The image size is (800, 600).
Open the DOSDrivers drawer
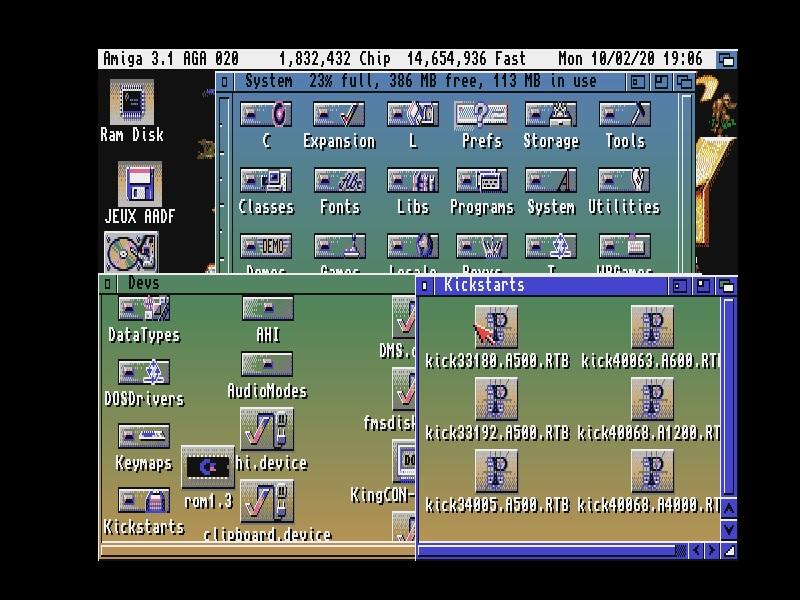coord(144,372)
